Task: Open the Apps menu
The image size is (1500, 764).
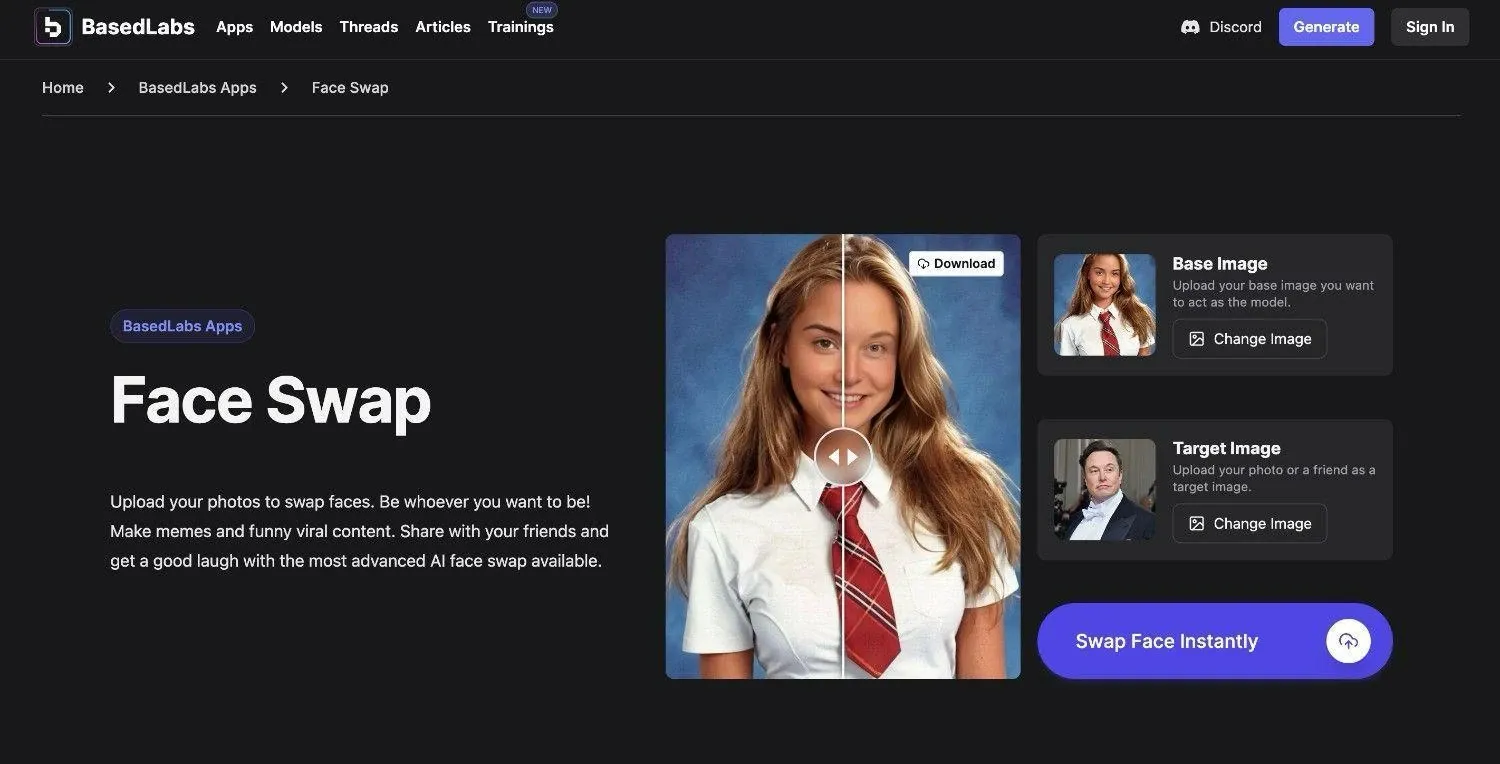Action: tap(234, 27)
